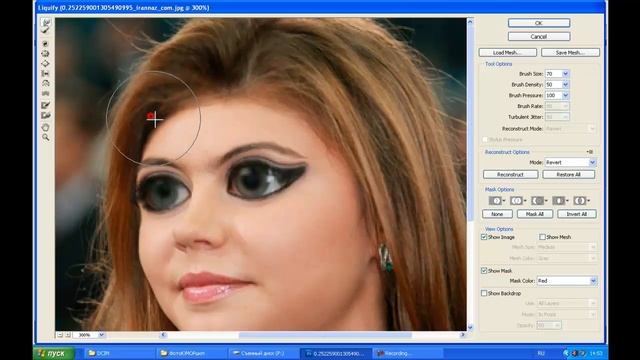Open the zoom percentage dropdown arrow
The image size is (640, 360).
pyautogui.click(x=101, y=335)
